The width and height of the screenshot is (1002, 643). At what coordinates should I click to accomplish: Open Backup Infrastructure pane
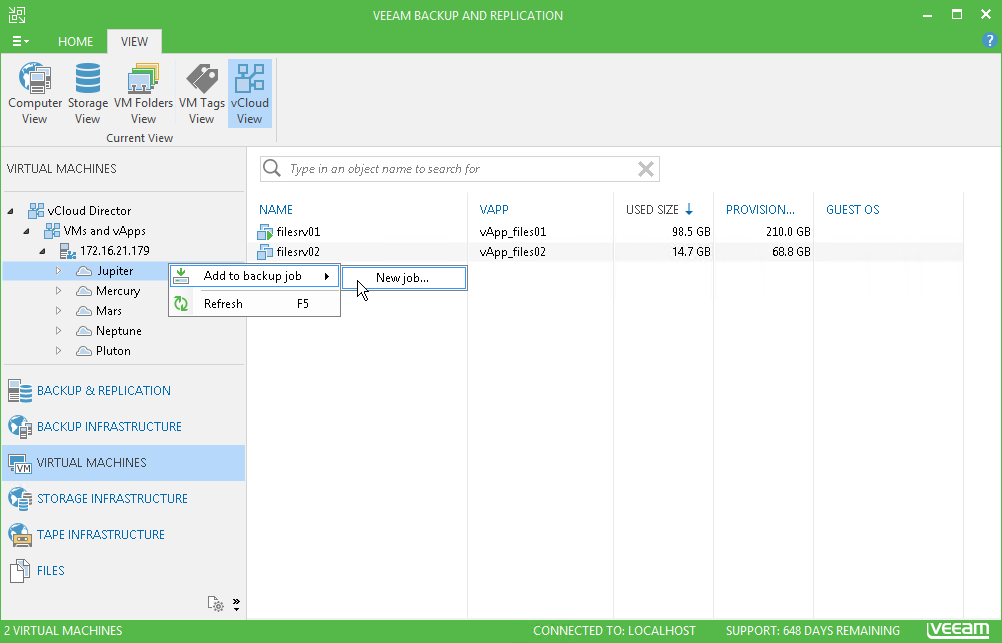[x=123, y=426]
